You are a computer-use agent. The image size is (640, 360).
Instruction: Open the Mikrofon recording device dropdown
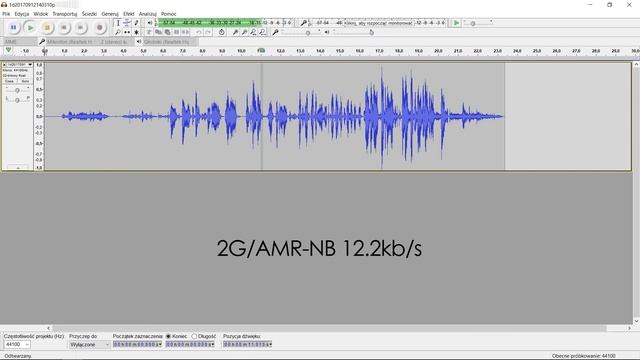coord(71,42)
